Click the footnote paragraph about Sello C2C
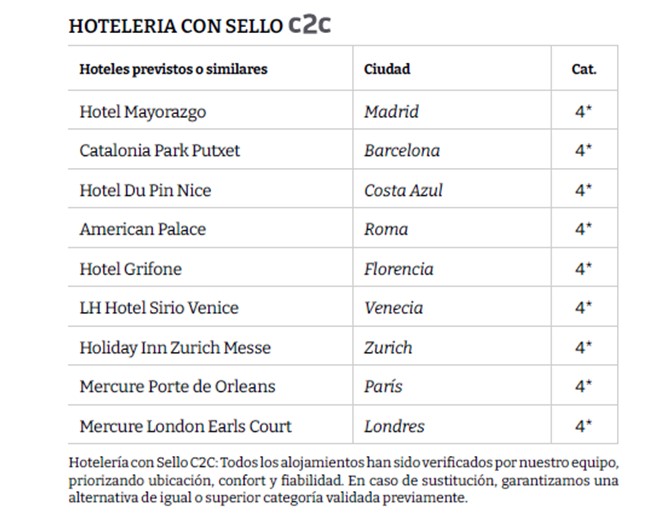649x518 pixels. coord(338,480)
